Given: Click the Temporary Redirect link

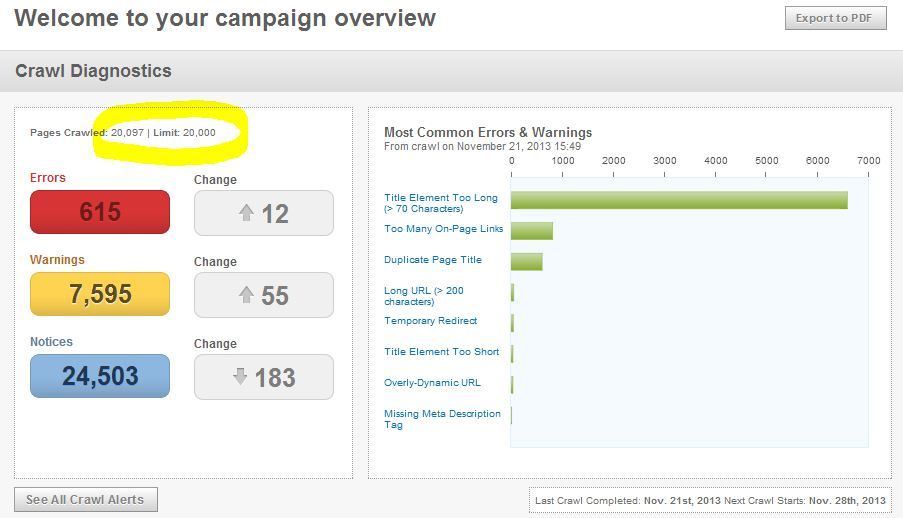Looking at the screenshot, I should [430, 321].
